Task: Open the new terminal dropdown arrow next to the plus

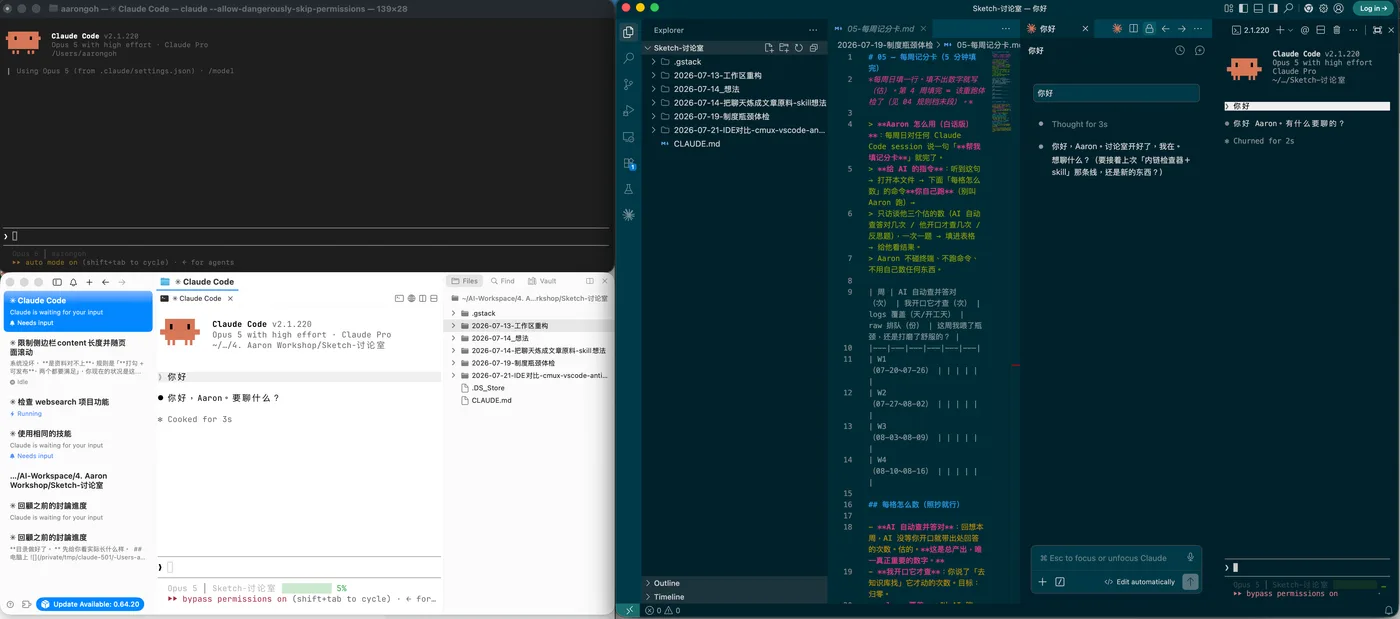Action: coord(1291,30)
